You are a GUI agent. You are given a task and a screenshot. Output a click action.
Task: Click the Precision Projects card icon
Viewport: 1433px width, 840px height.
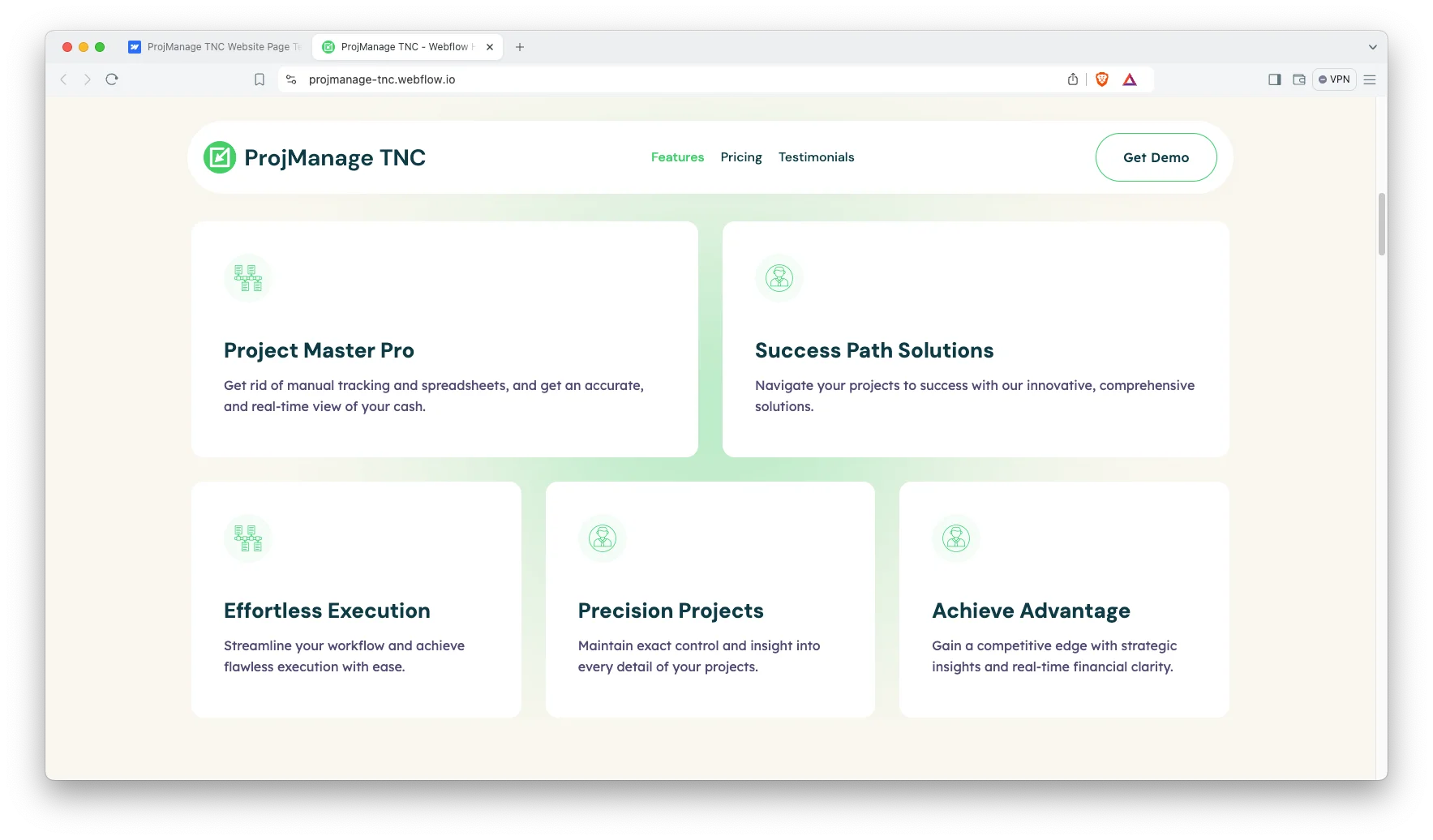pos(603,538)
